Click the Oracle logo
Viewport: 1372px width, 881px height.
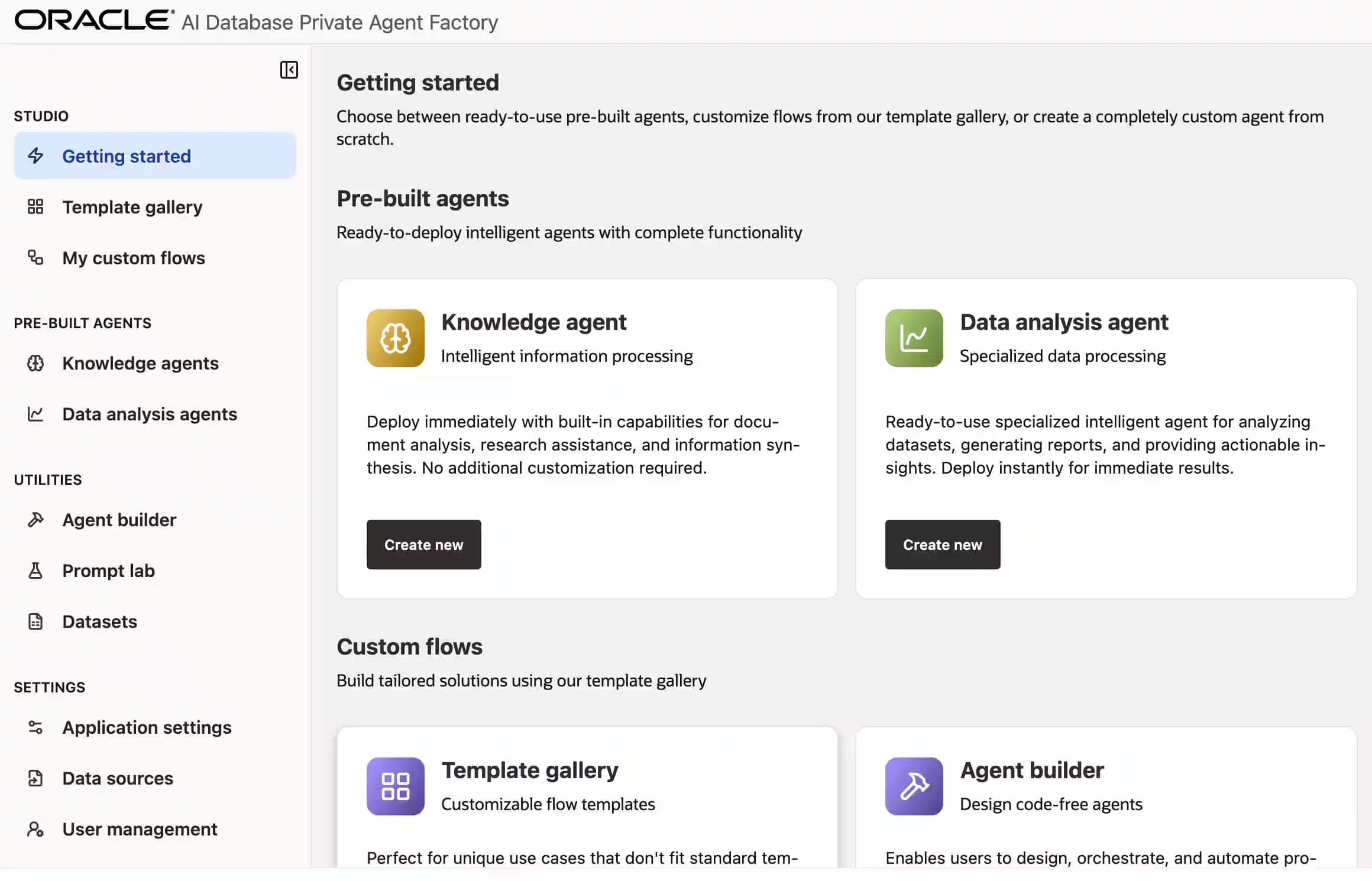point(92,20)
